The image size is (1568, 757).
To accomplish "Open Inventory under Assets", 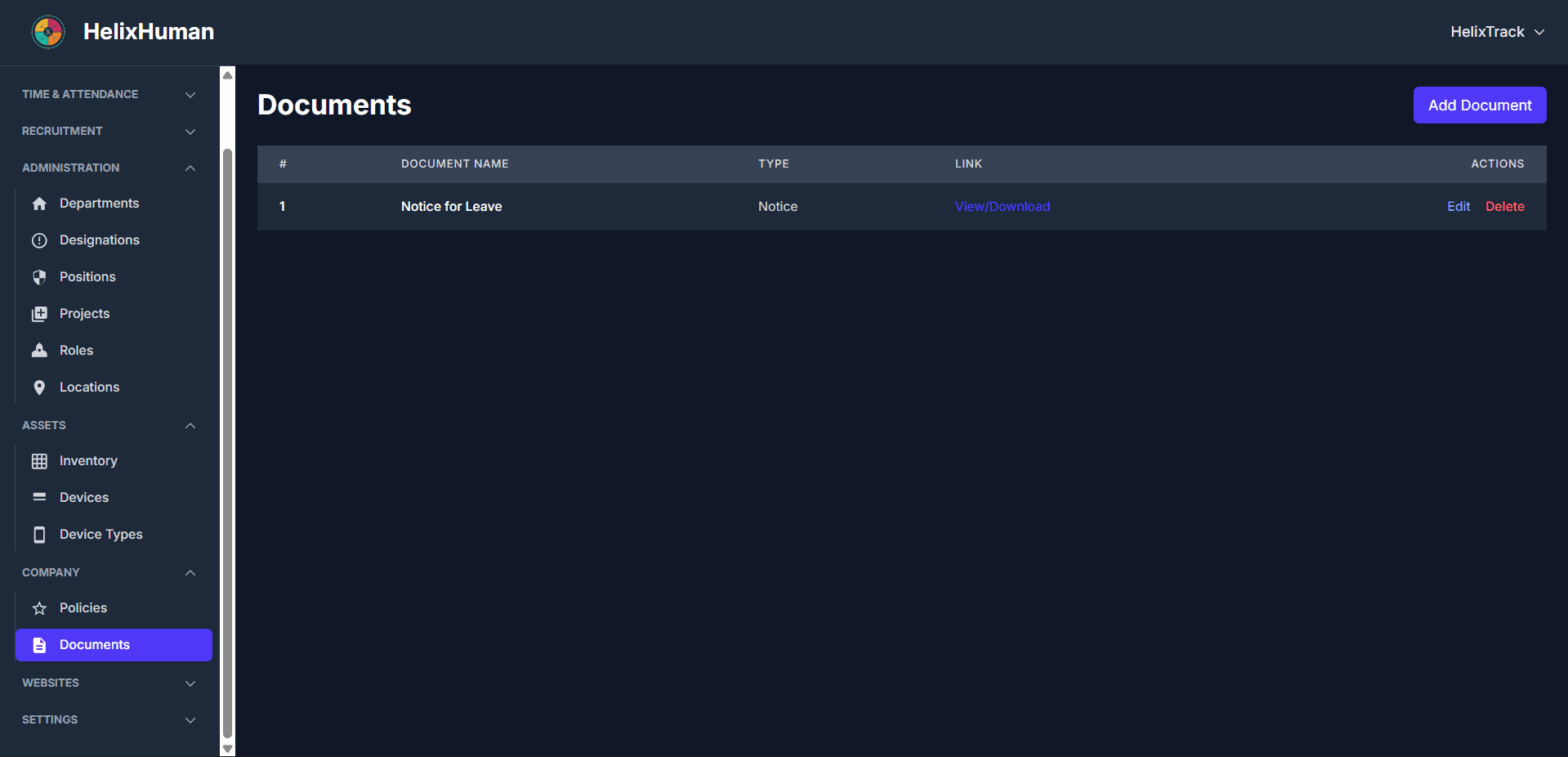I will pyautogui.click(x=114, y=461).
